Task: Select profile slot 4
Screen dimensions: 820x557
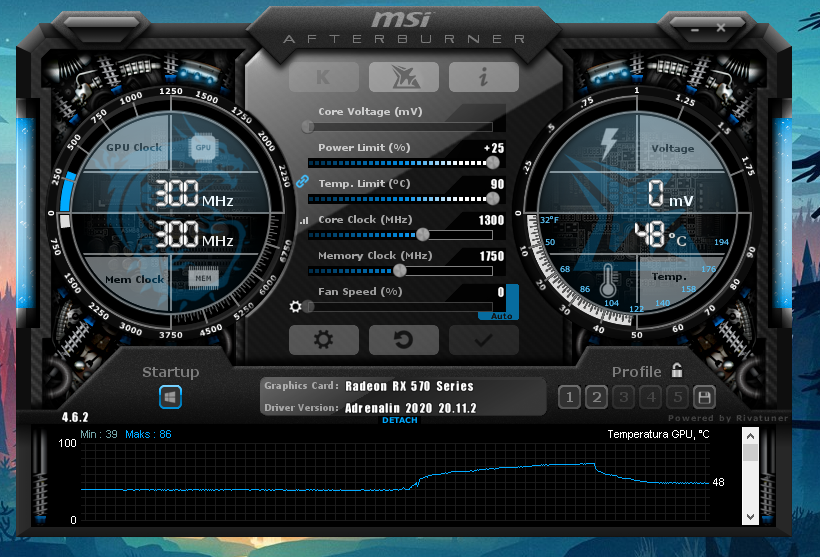Action: 651,398
